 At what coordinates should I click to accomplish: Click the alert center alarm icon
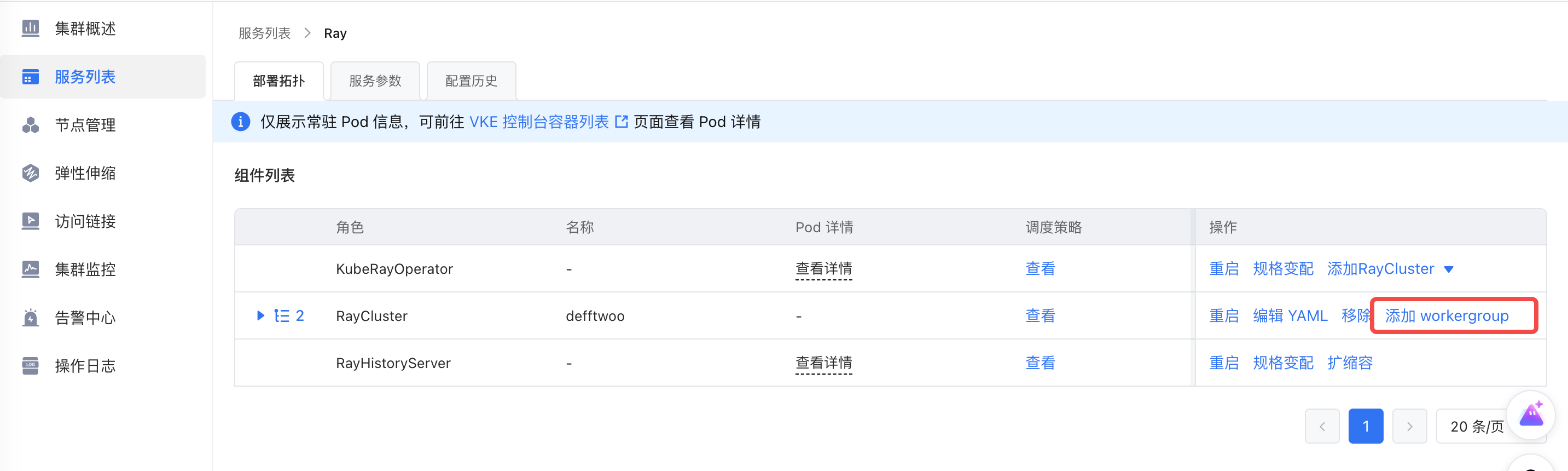31,318
